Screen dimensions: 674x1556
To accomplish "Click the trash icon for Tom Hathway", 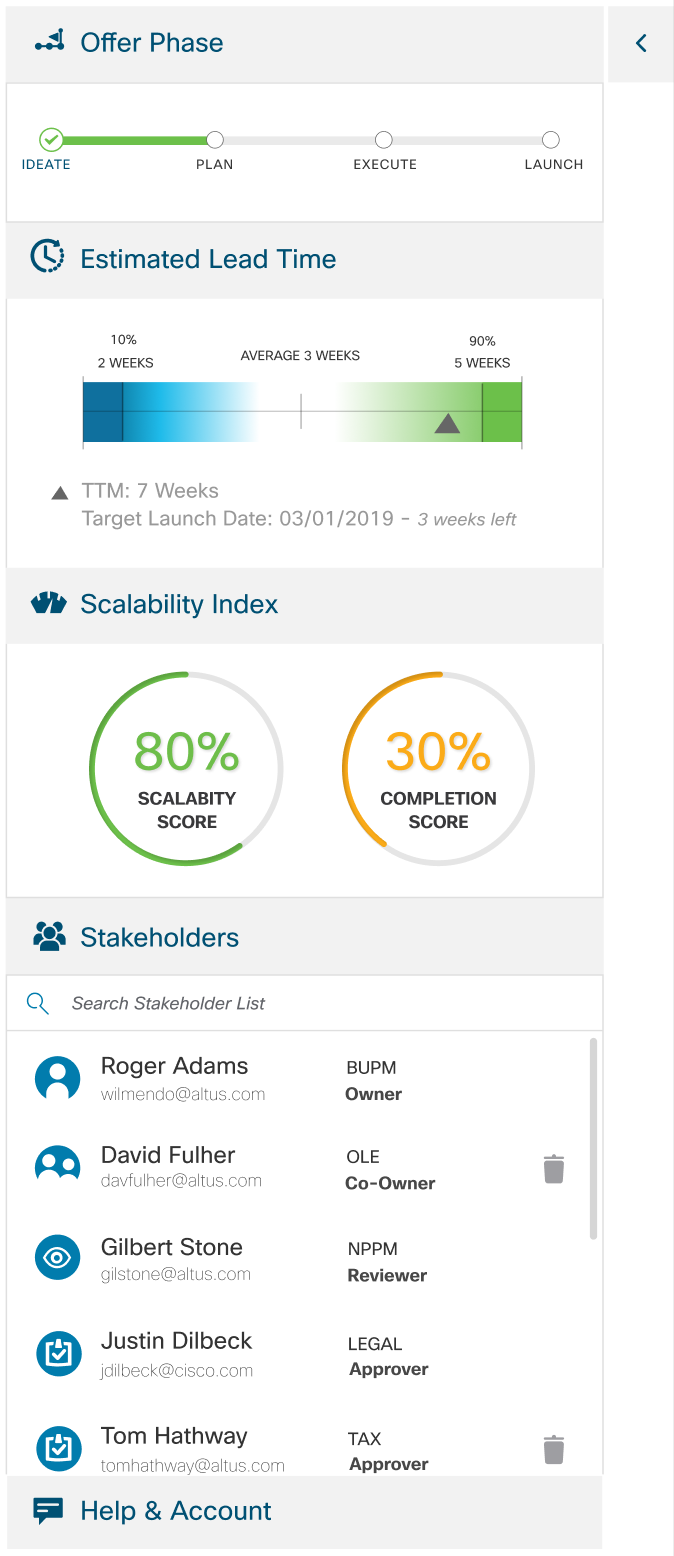I will (x=554, y=1450).
